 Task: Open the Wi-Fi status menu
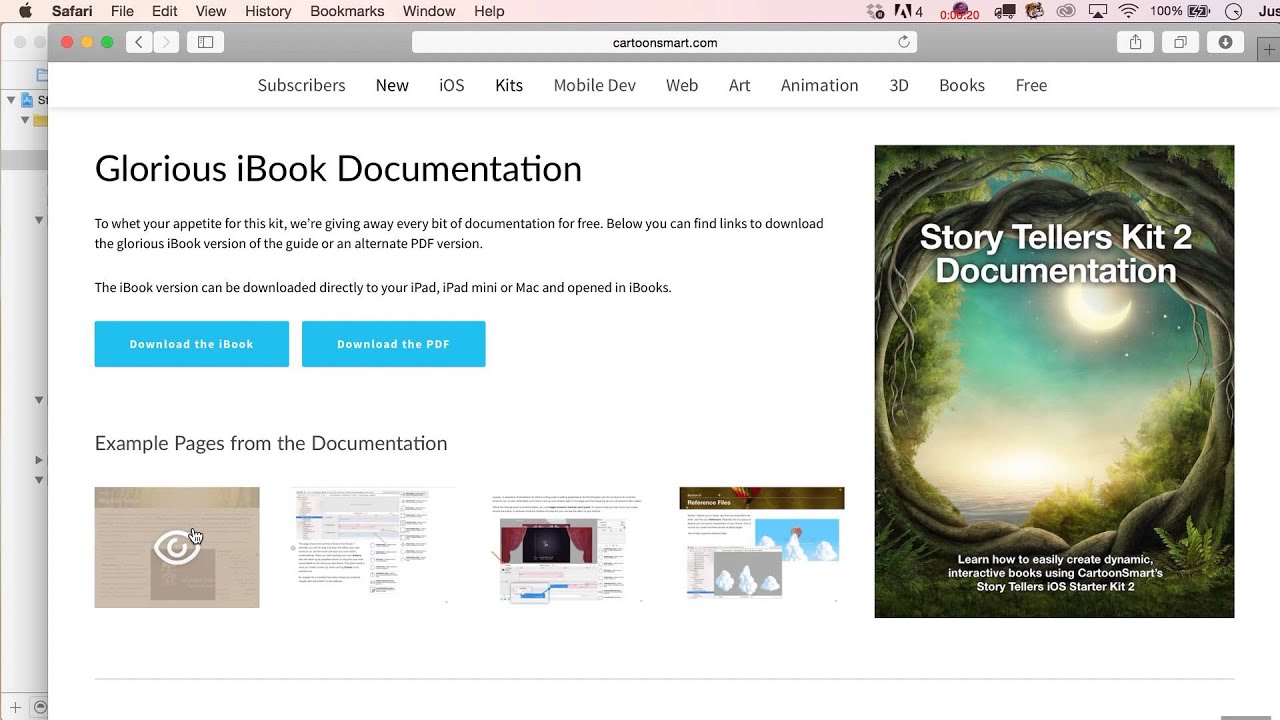1128,11
